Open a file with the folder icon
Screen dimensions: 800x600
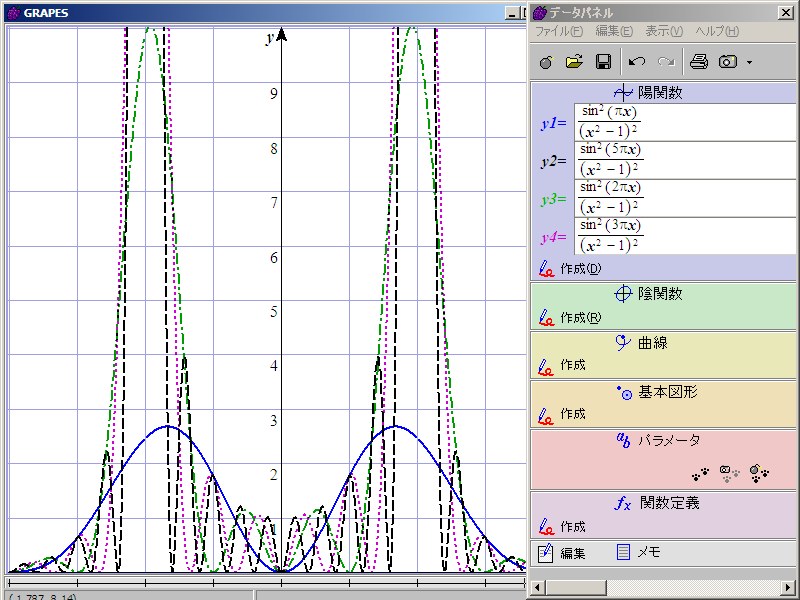point(573,62)
